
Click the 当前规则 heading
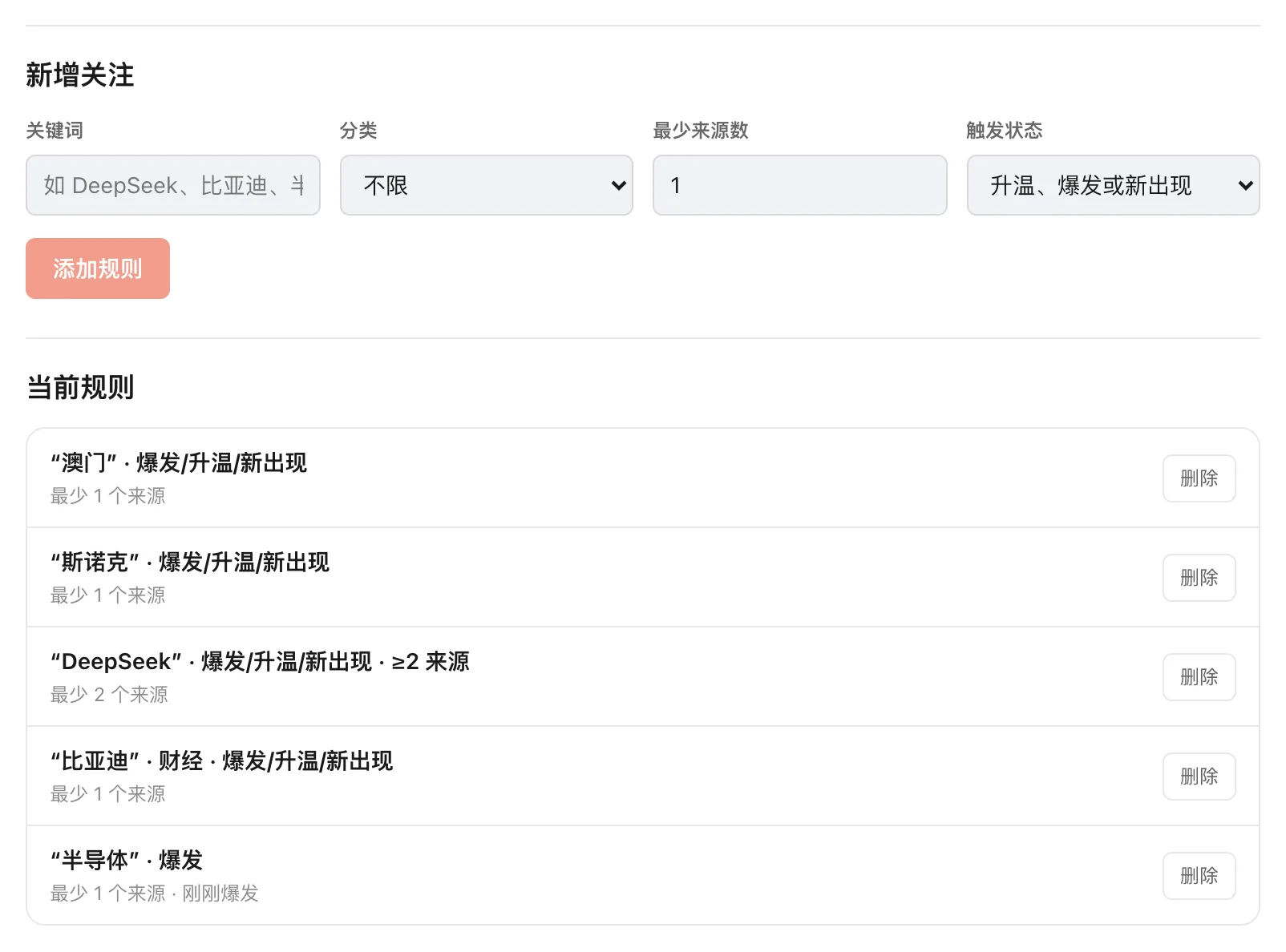[80, 387]
